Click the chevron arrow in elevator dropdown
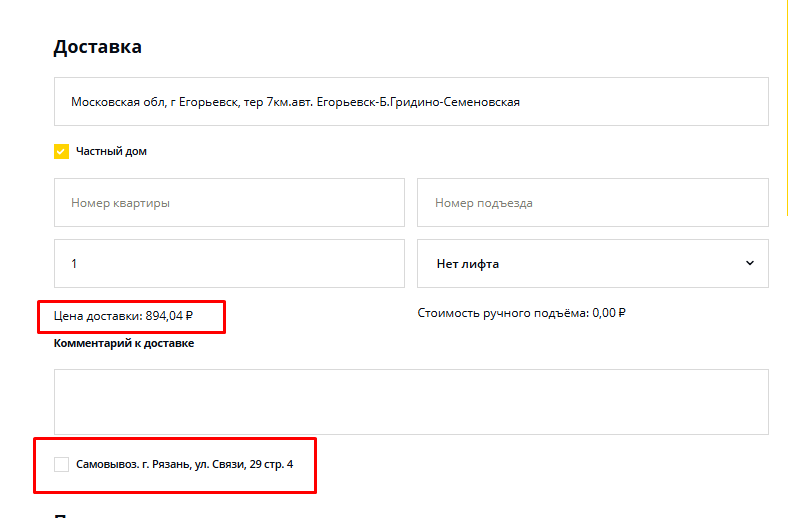The image size is (788, 518). 749,263
